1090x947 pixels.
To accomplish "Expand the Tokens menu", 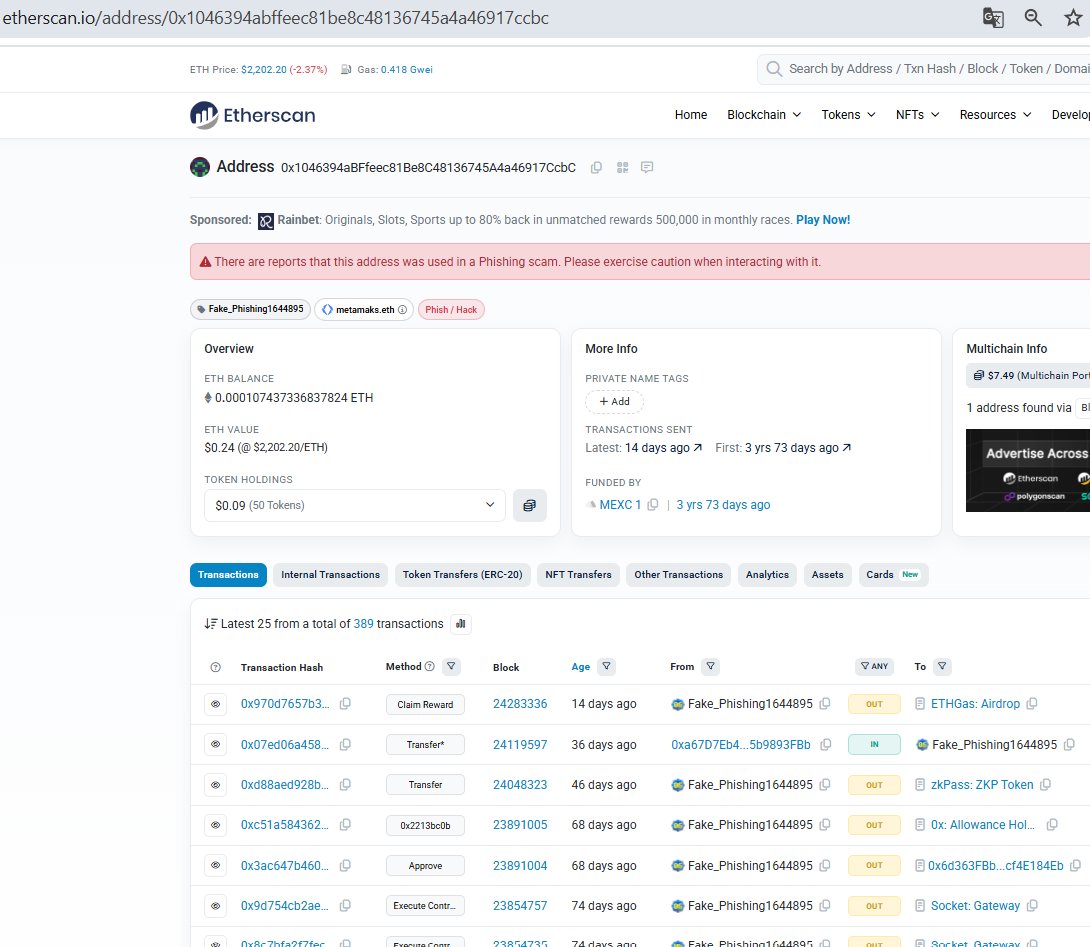I will [x=848, y=115].
